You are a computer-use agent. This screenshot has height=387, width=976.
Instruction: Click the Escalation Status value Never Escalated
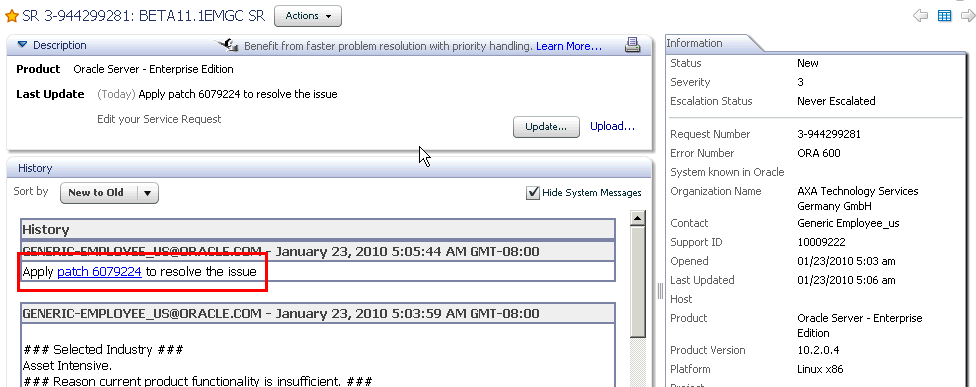coord(836,101)
